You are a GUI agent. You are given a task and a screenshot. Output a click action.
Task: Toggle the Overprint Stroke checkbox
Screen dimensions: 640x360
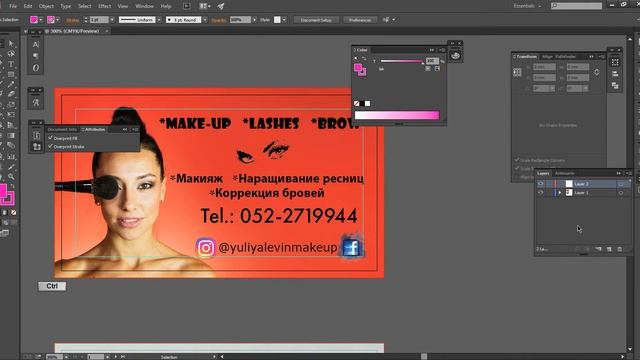tap(51, 146)
